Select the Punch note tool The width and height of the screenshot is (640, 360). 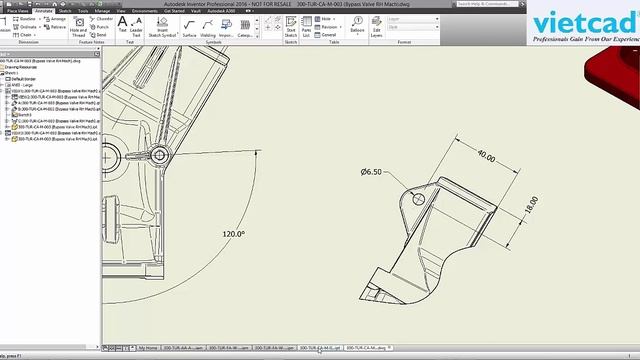[99, 27]
